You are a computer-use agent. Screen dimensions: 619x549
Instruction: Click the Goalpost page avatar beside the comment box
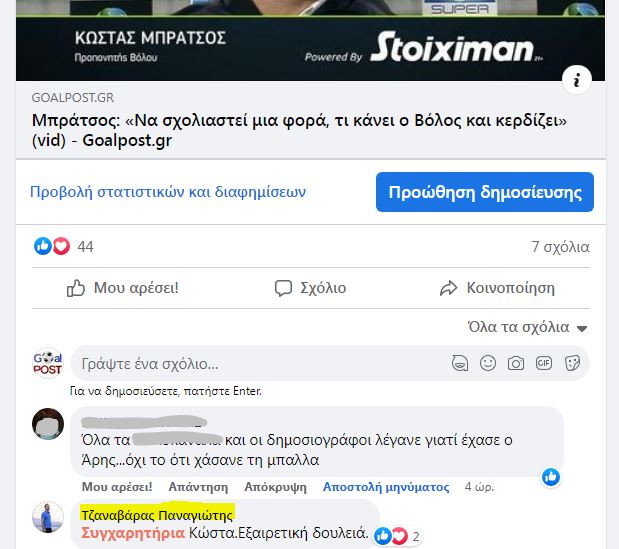point(47,363)
